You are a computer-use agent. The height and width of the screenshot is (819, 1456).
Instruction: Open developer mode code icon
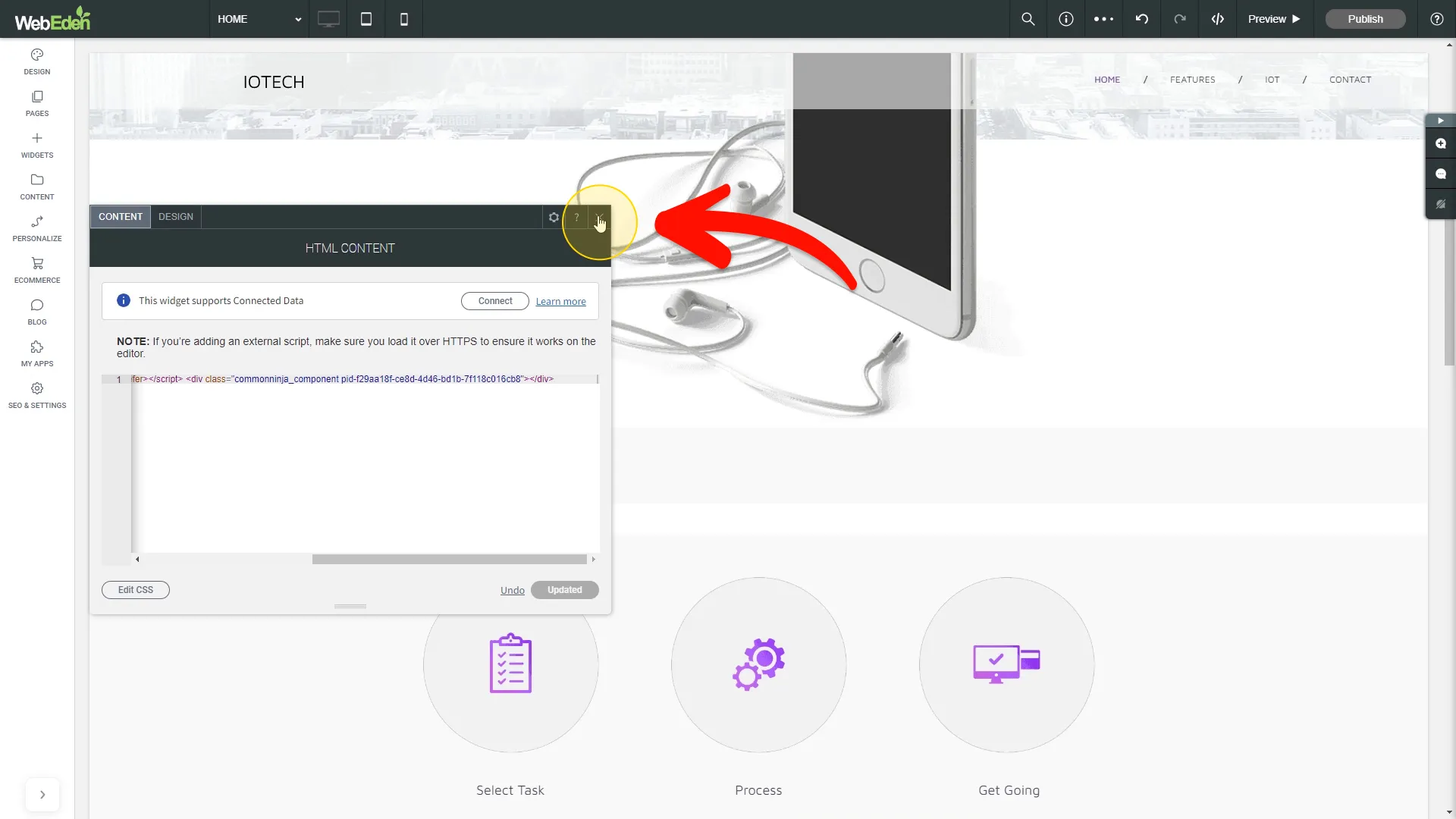pyautogui.click(x=1218, y=19)
